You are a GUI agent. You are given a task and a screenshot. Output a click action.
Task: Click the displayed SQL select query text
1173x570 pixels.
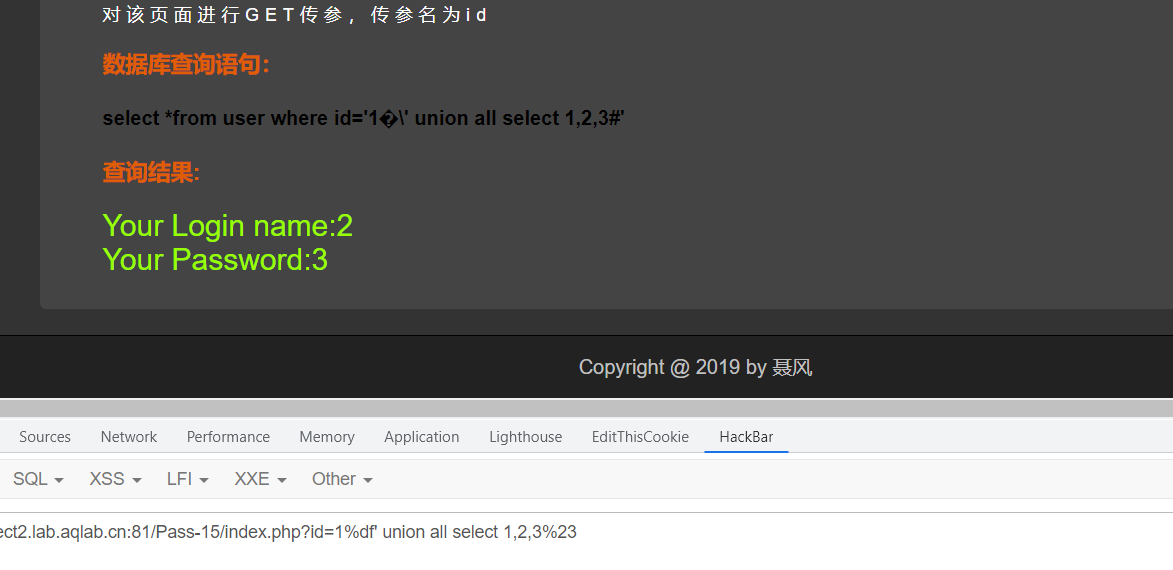click(364, 118)
